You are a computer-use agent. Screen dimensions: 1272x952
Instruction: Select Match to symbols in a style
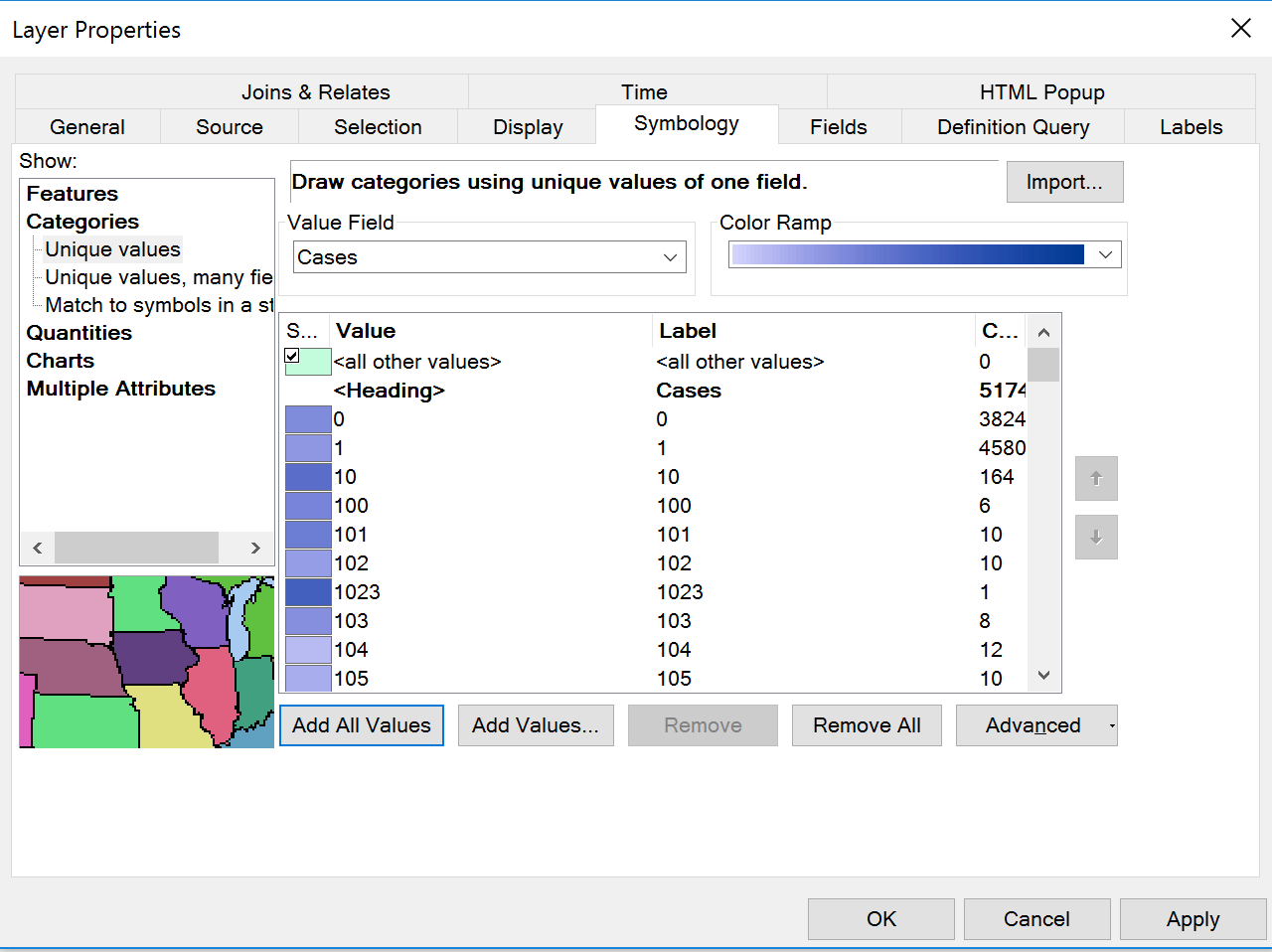(x=159, y=305)
